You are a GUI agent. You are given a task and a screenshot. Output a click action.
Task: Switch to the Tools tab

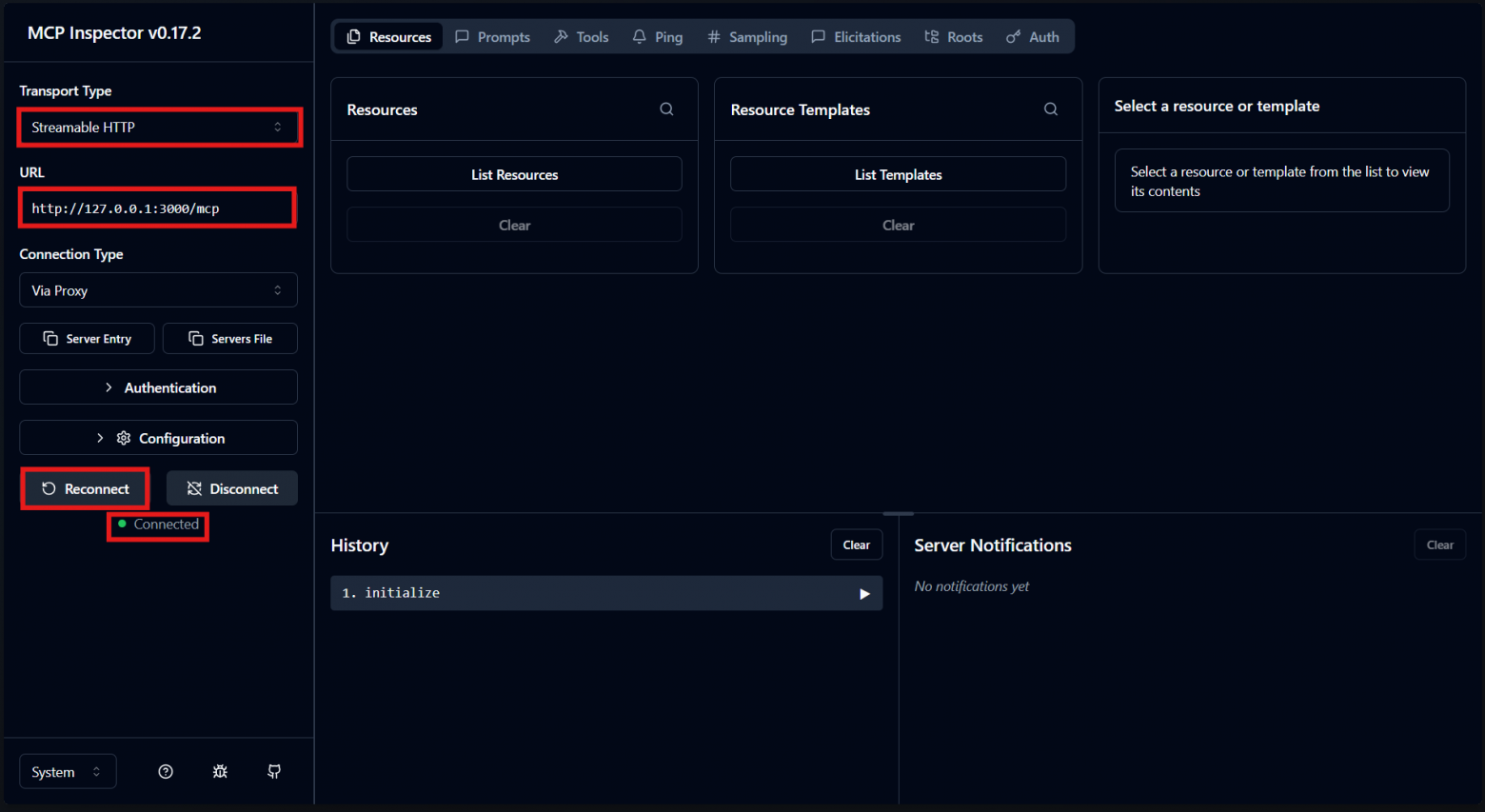pyautogui.click(x=582, y=37)
